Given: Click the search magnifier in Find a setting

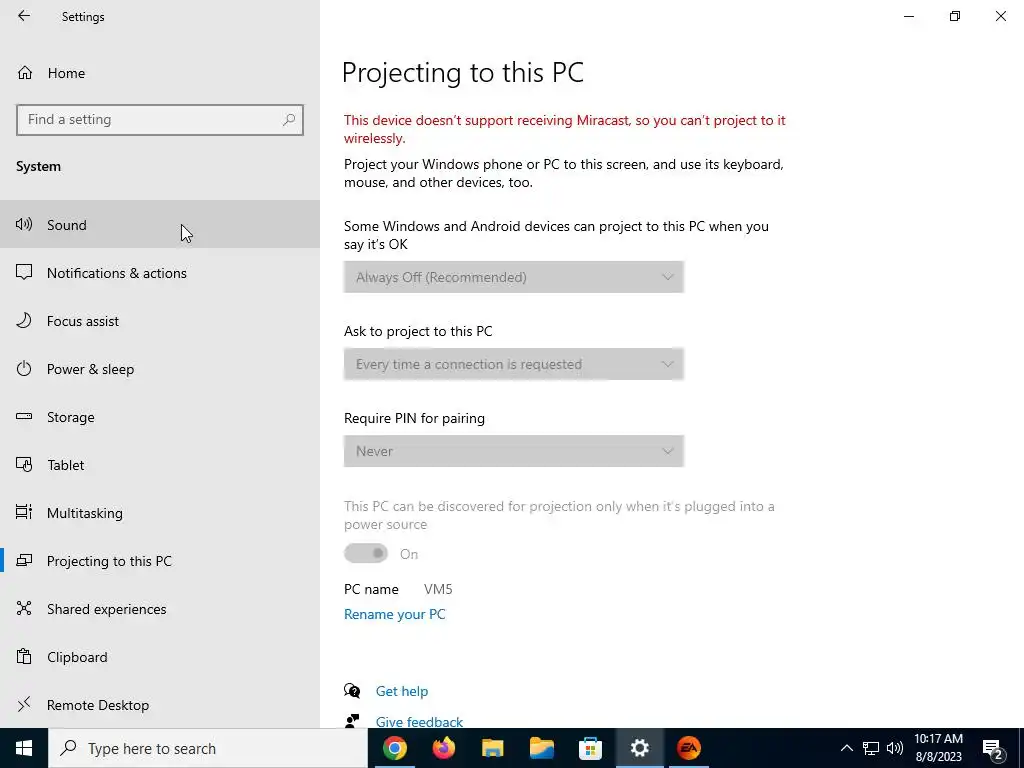Looking at the screenshot, I should tap(289, 120).
